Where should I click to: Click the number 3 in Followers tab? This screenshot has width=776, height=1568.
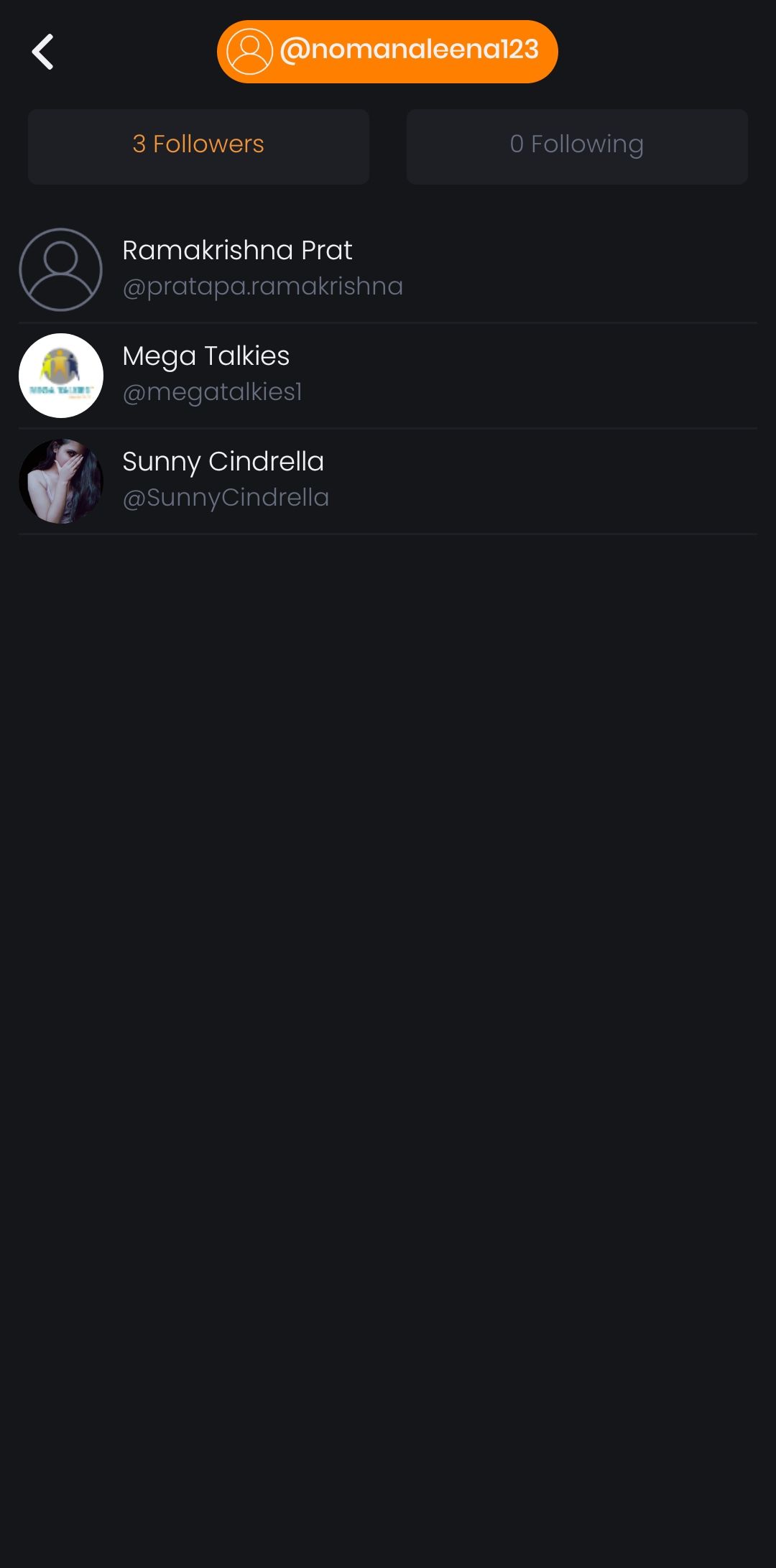tap(139, 144)
